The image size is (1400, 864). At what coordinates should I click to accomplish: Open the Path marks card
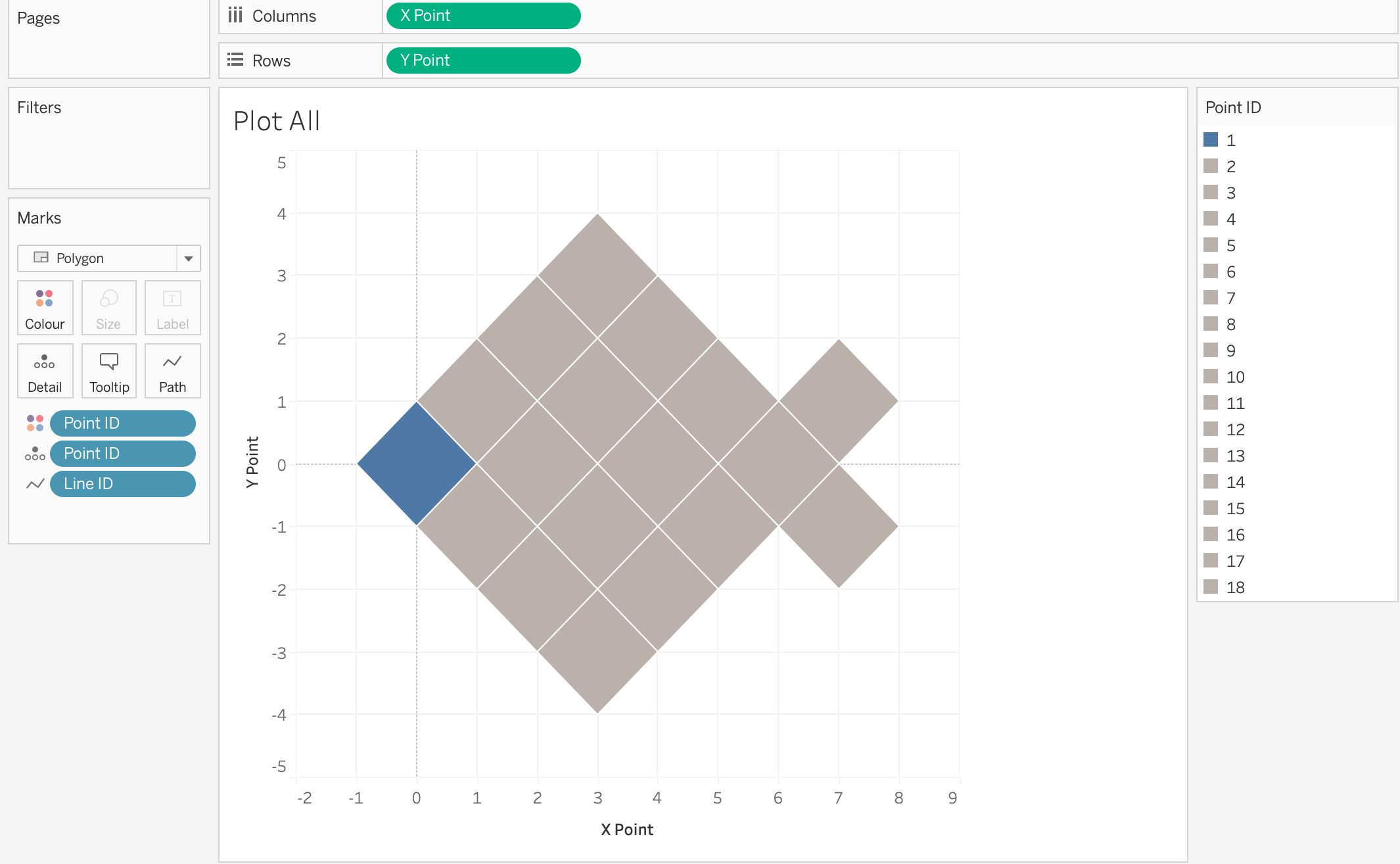(172, 371)
